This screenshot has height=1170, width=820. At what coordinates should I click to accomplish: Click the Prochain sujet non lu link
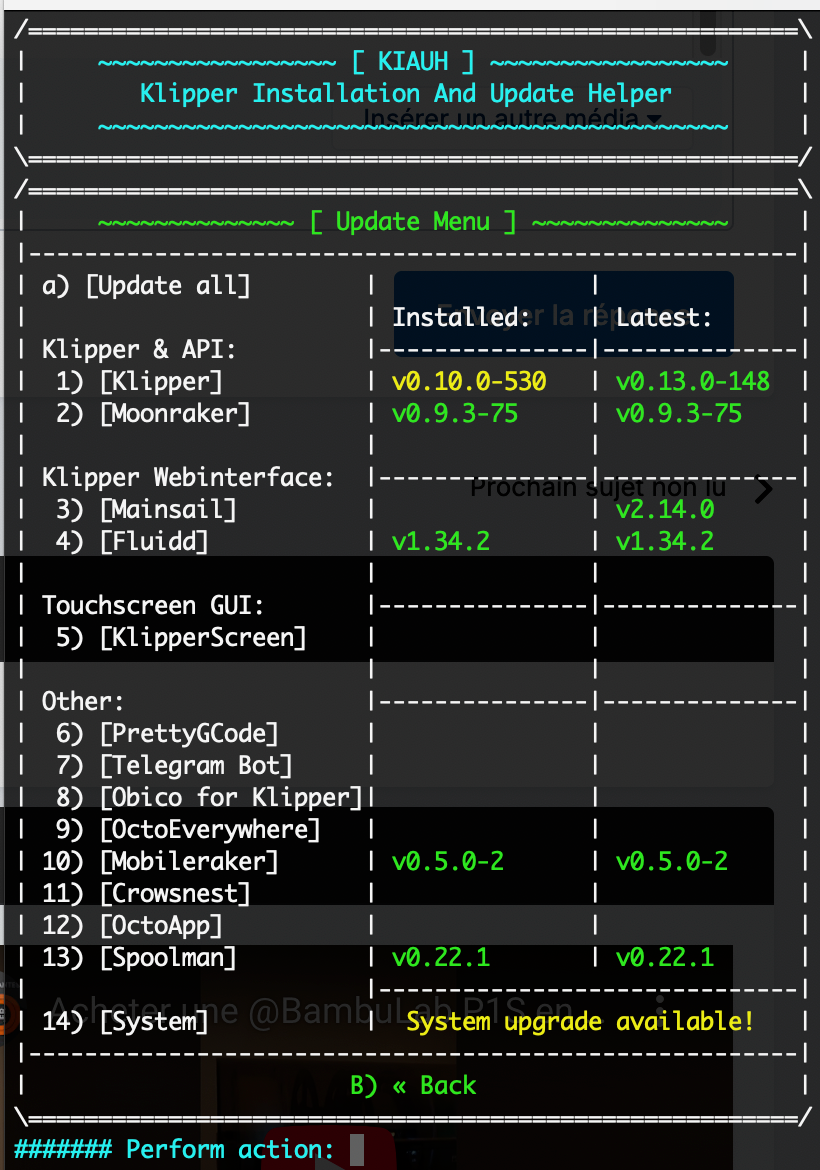(x=598, y=487)
